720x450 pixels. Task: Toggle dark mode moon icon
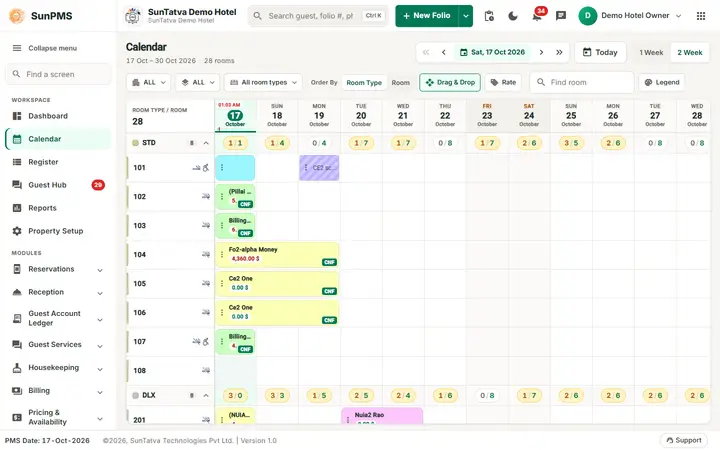pyautogui.click(x=513, y=16)
